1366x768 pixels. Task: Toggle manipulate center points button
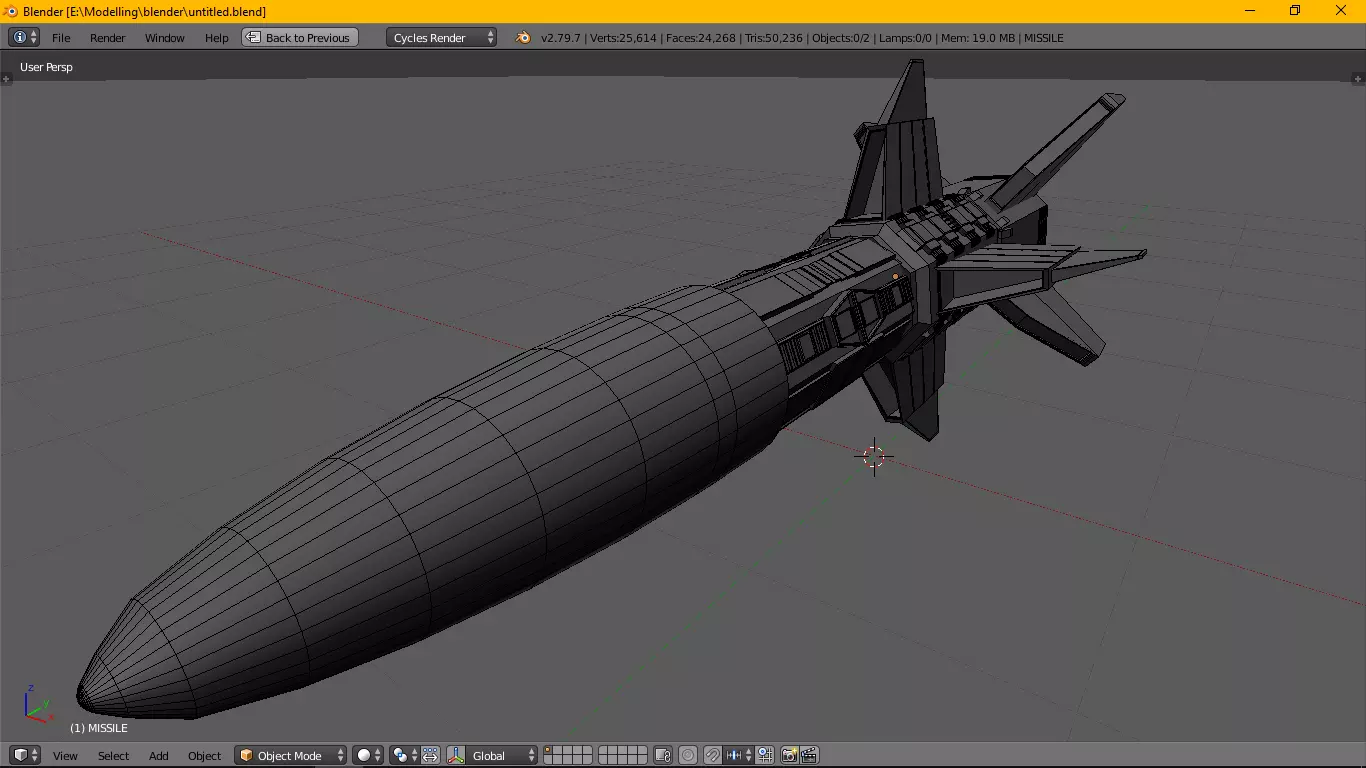pos(430,755)
